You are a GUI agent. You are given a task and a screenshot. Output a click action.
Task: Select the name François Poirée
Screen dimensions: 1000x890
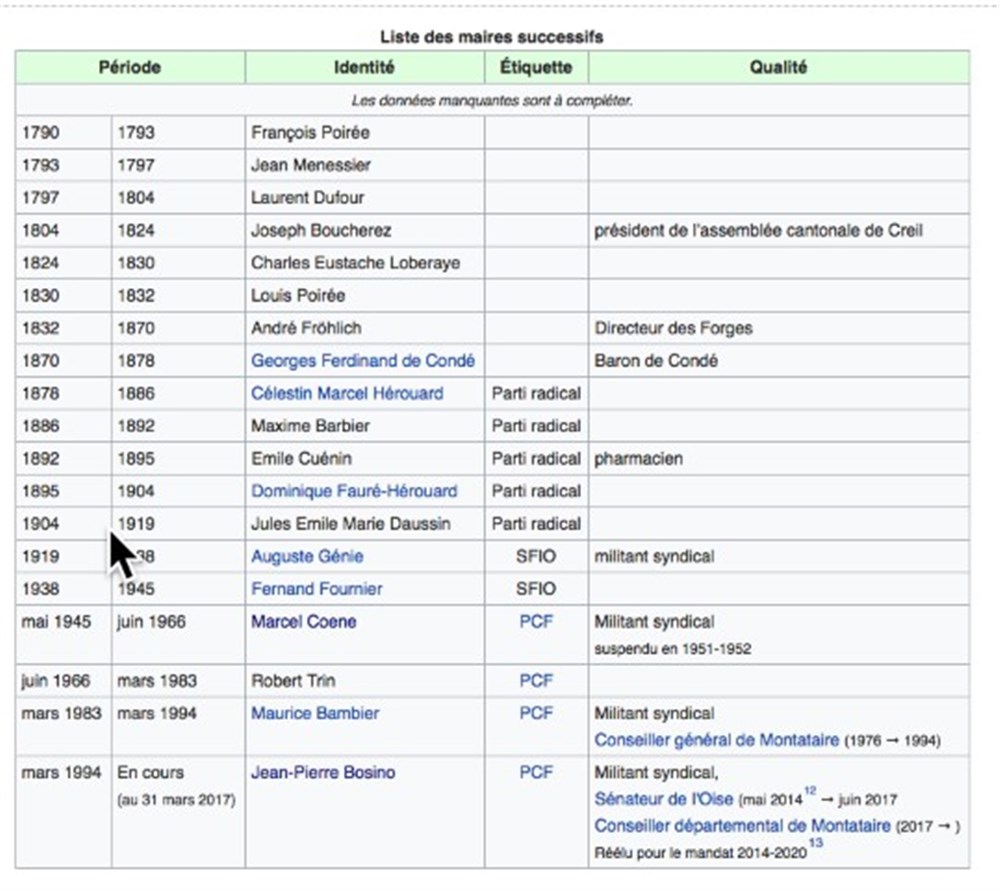coord(311,133)
